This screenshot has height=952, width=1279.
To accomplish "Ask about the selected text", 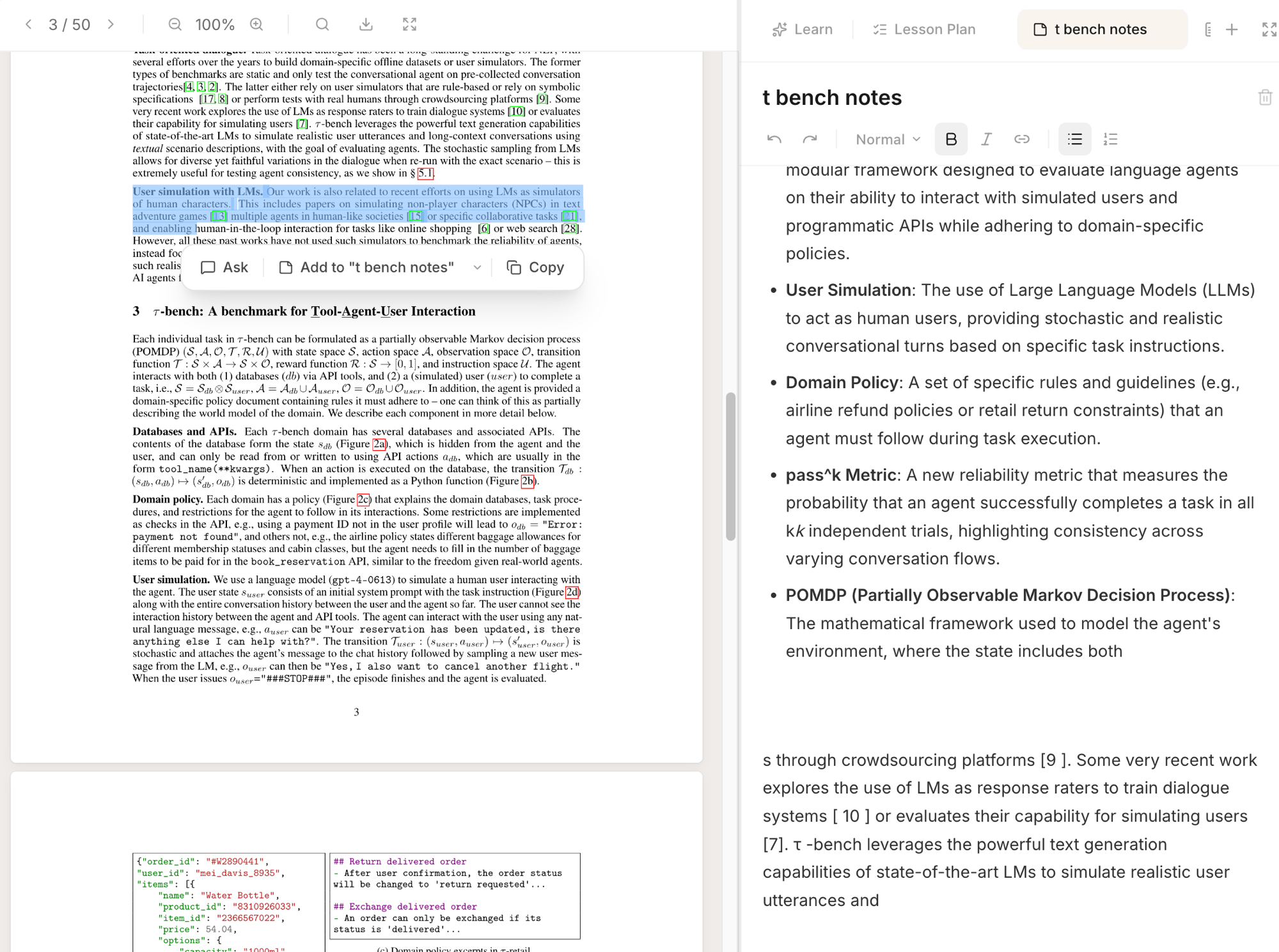I will pyautogui.click(x=224, y=267).
